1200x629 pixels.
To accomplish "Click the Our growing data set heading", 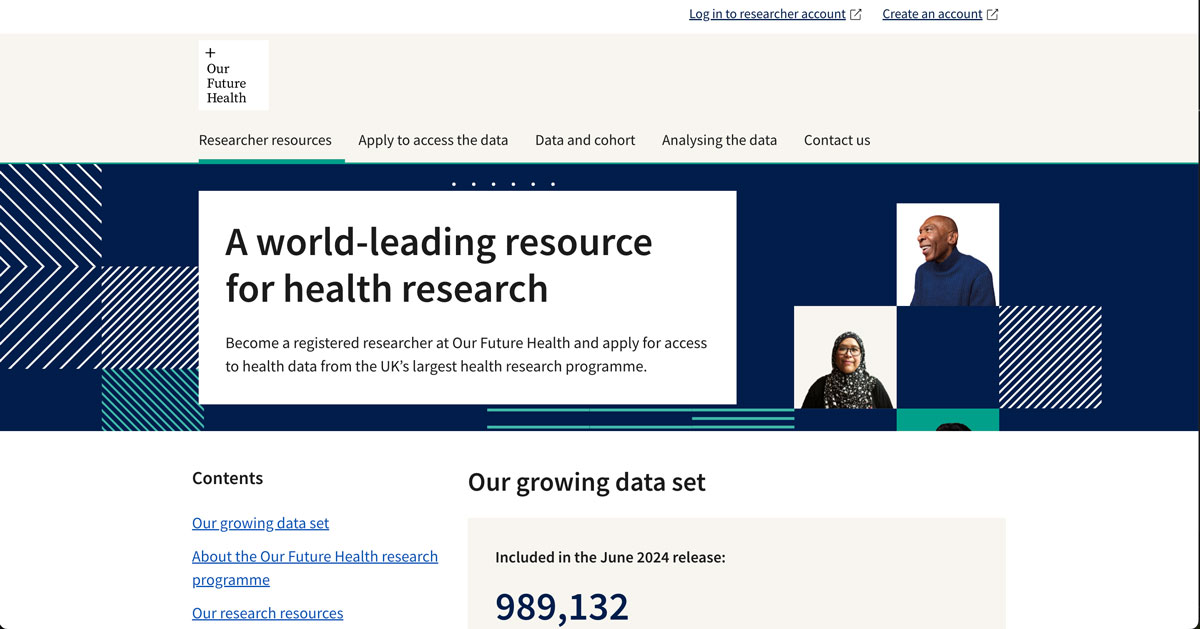I will pyautogui.click(x=587, y=482).
